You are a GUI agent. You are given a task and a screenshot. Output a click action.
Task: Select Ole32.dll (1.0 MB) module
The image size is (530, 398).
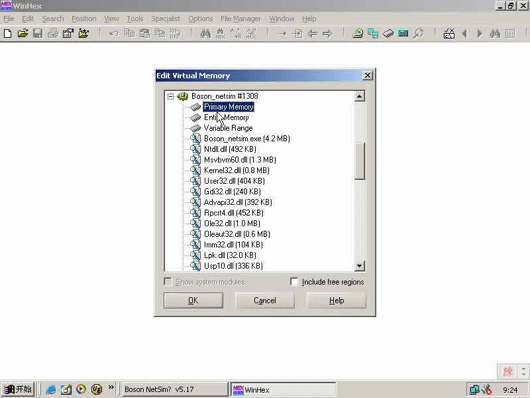[x=232, y=223]
